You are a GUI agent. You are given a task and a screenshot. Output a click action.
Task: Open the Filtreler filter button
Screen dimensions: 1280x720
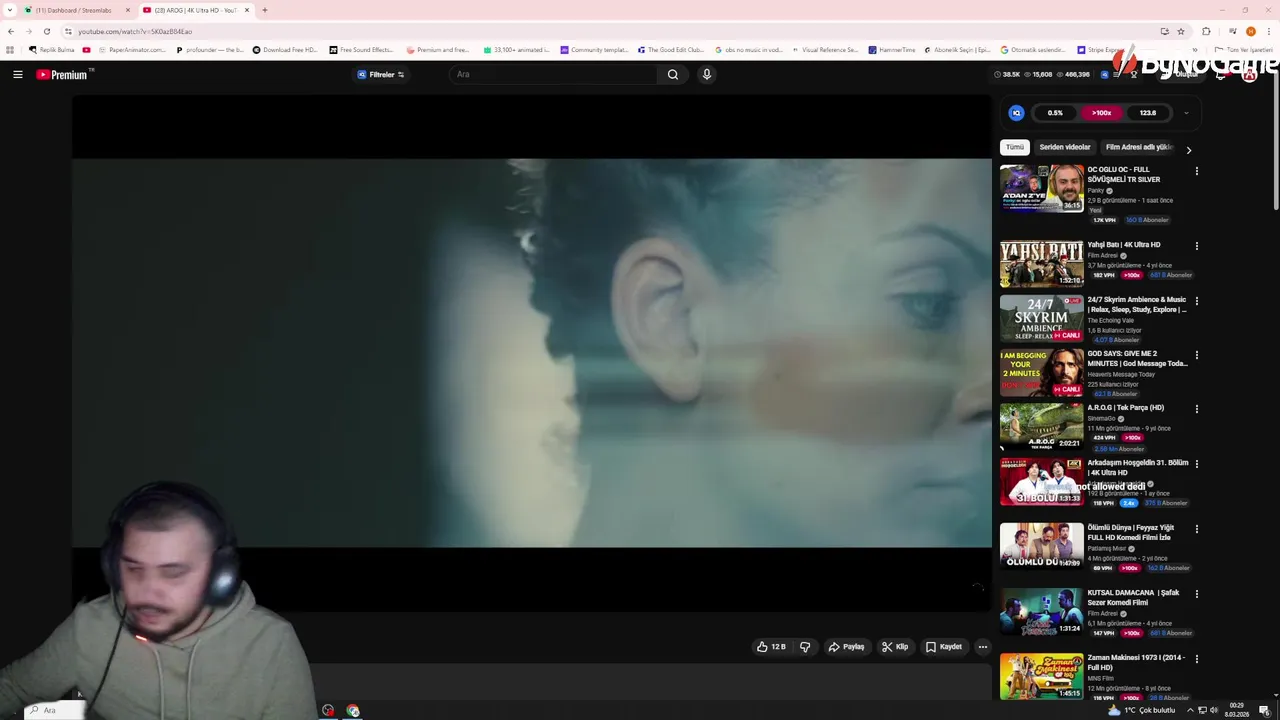[381, 74]
